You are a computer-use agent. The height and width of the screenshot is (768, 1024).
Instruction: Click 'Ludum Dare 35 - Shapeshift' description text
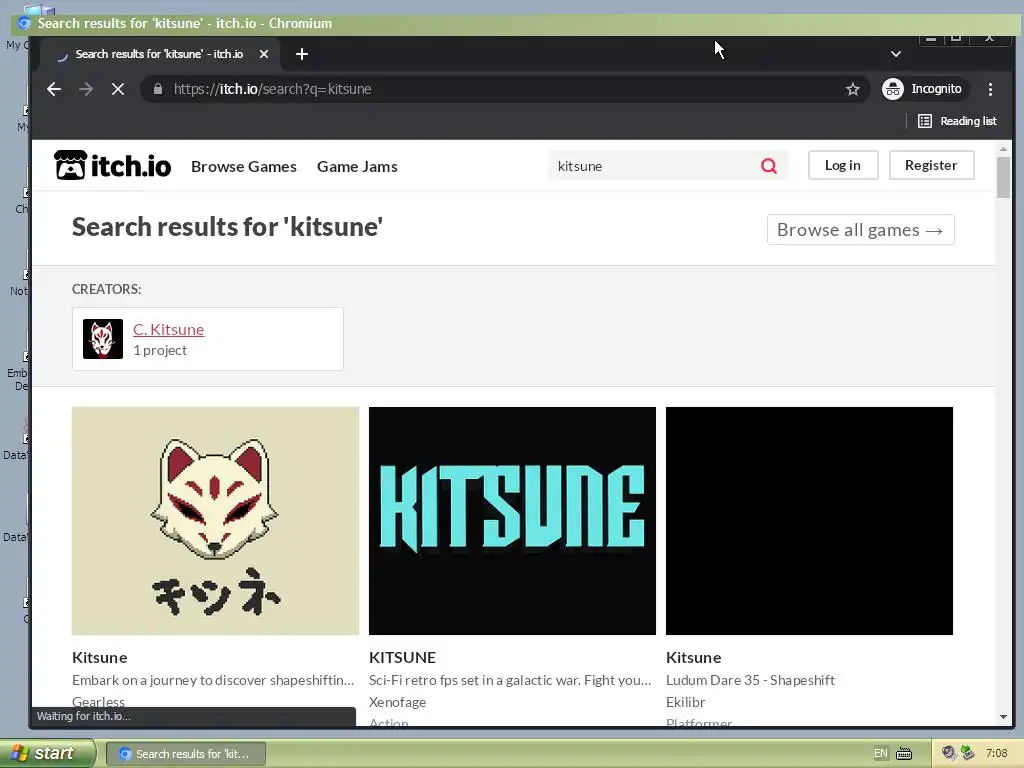click(x=750, y=680)
